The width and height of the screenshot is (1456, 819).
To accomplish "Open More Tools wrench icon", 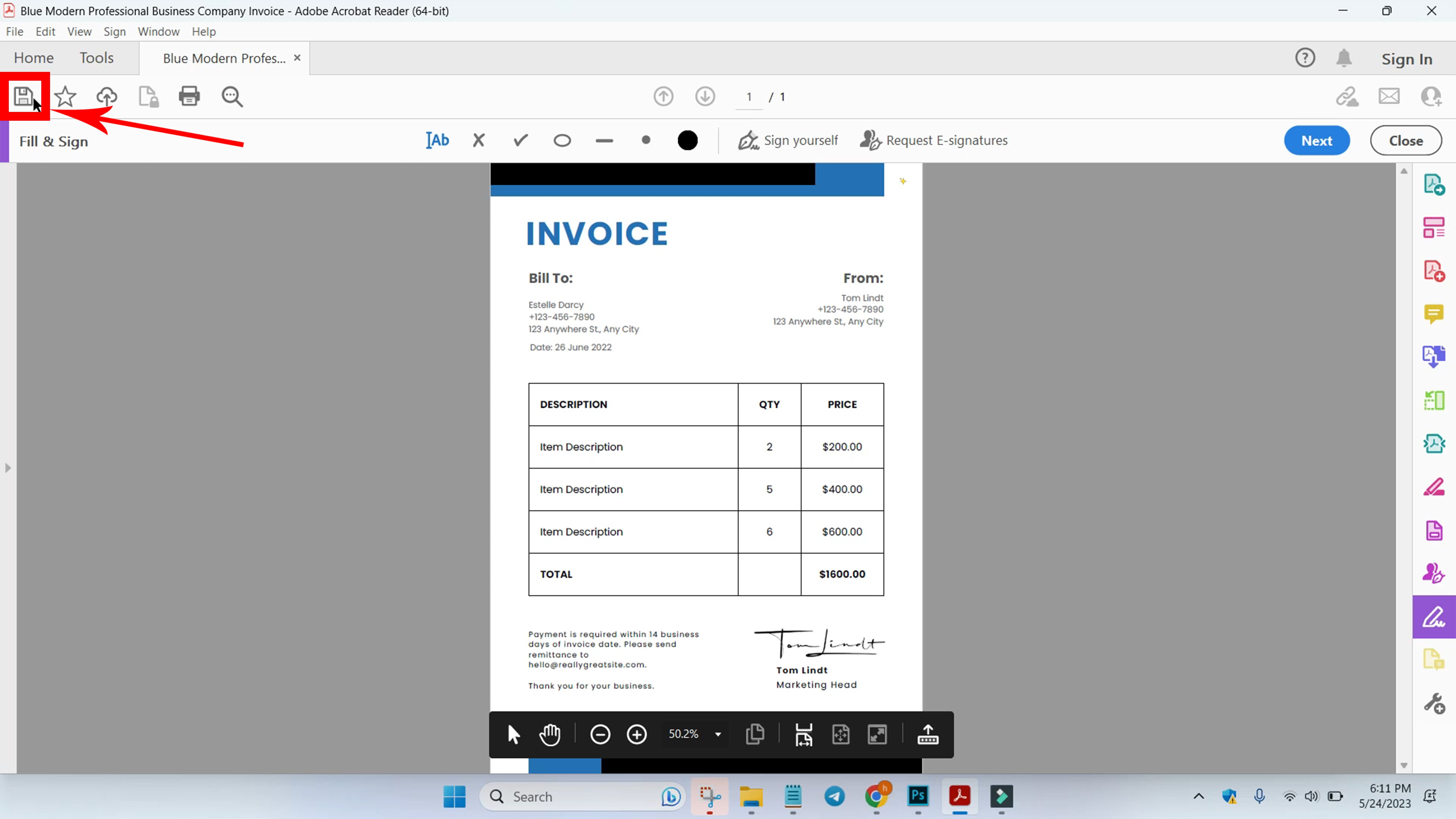I will (x=1434, y=704).
